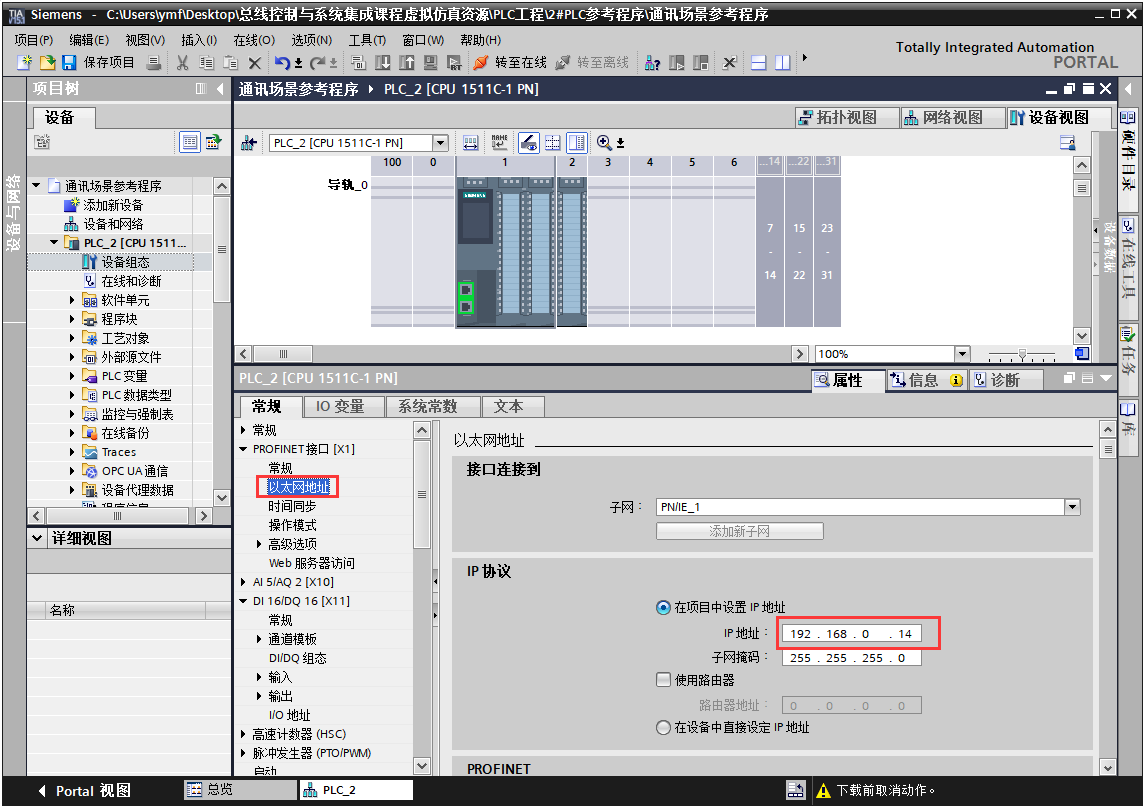Click the stop CPU icon
1145x808 pixels.
click(701, 63)
